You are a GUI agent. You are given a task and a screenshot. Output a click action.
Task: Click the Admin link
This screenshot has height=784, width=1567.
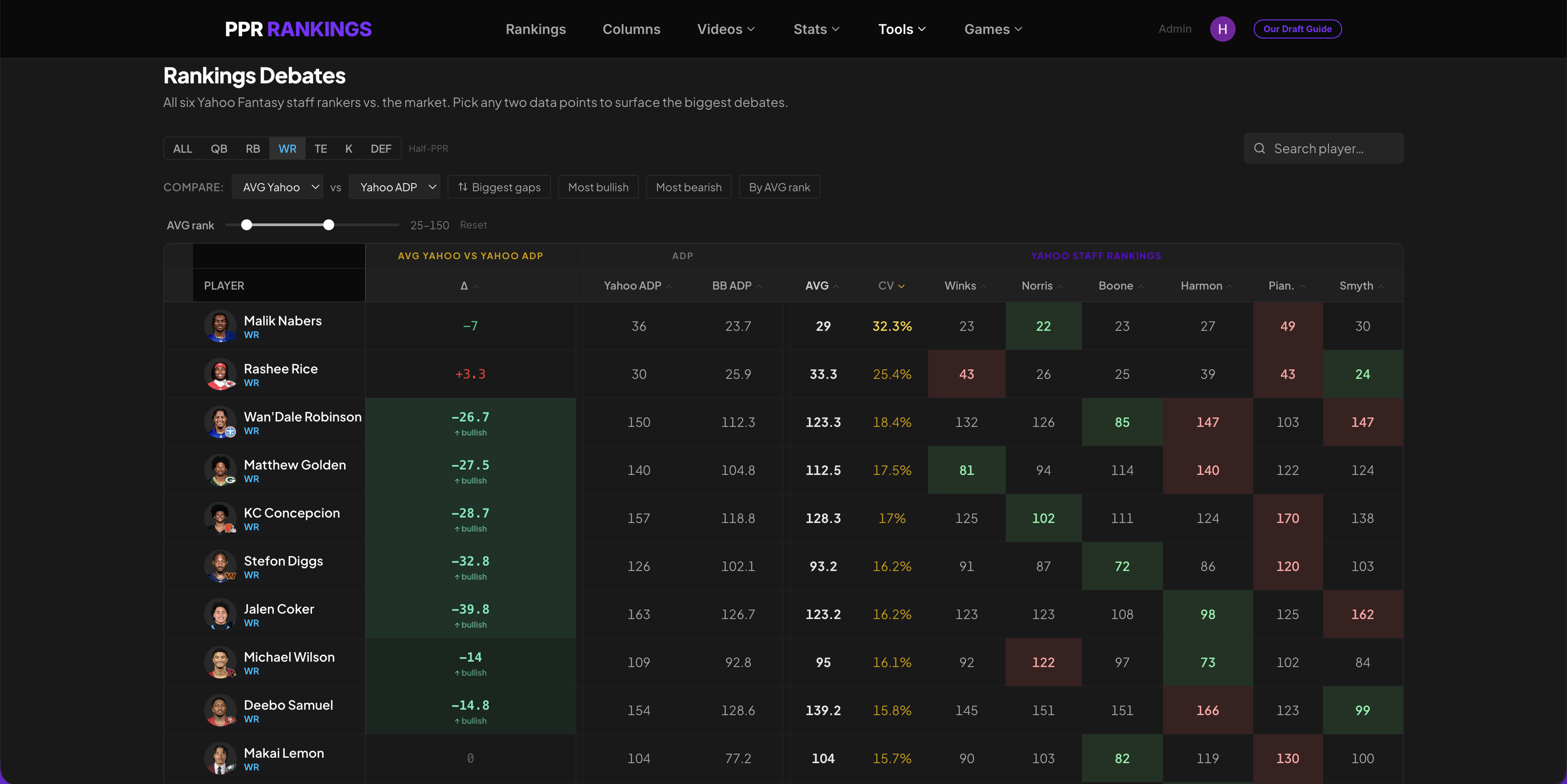(1175, 29)
